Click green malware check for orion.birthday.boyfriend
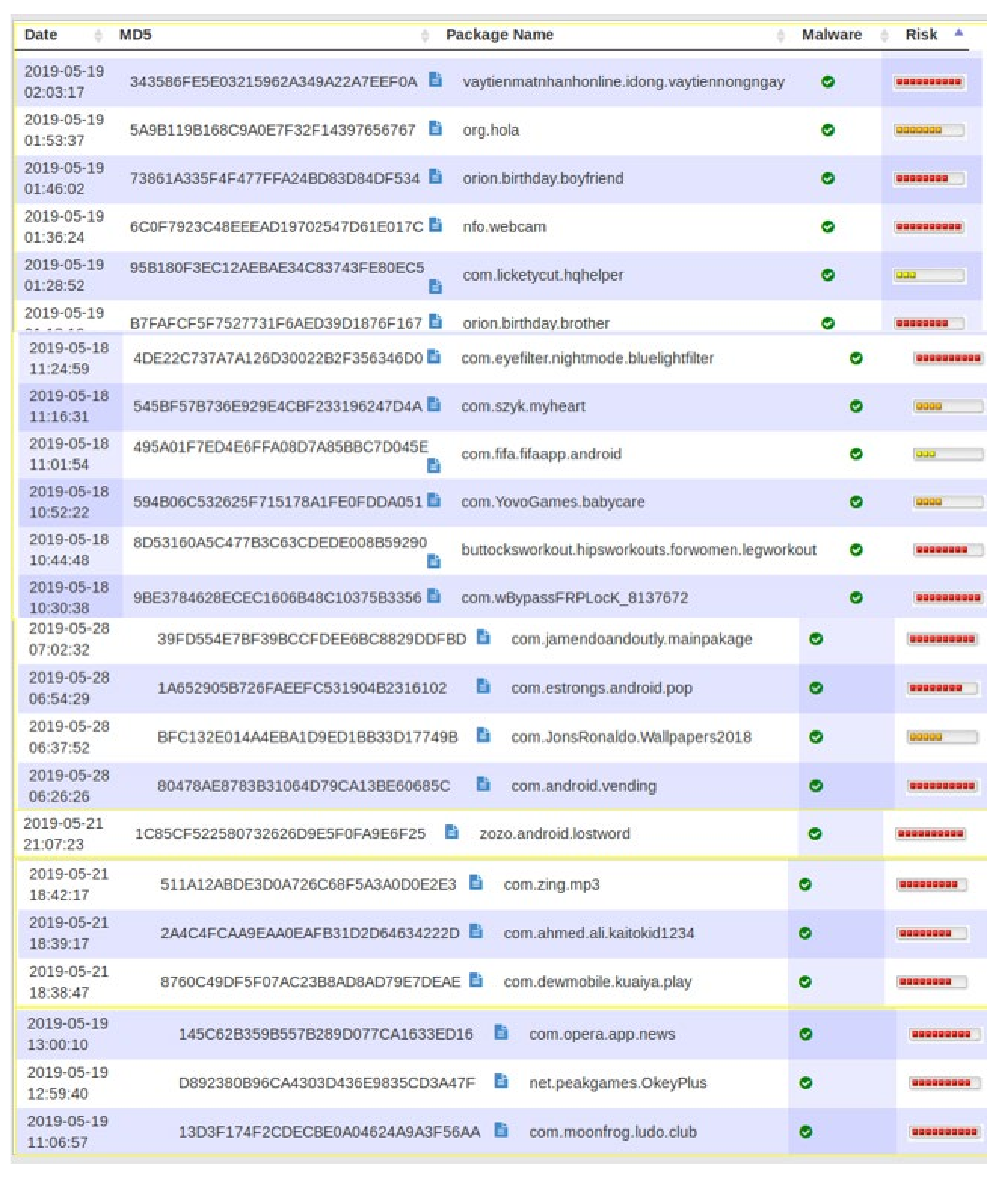 (x=828, y=178)
